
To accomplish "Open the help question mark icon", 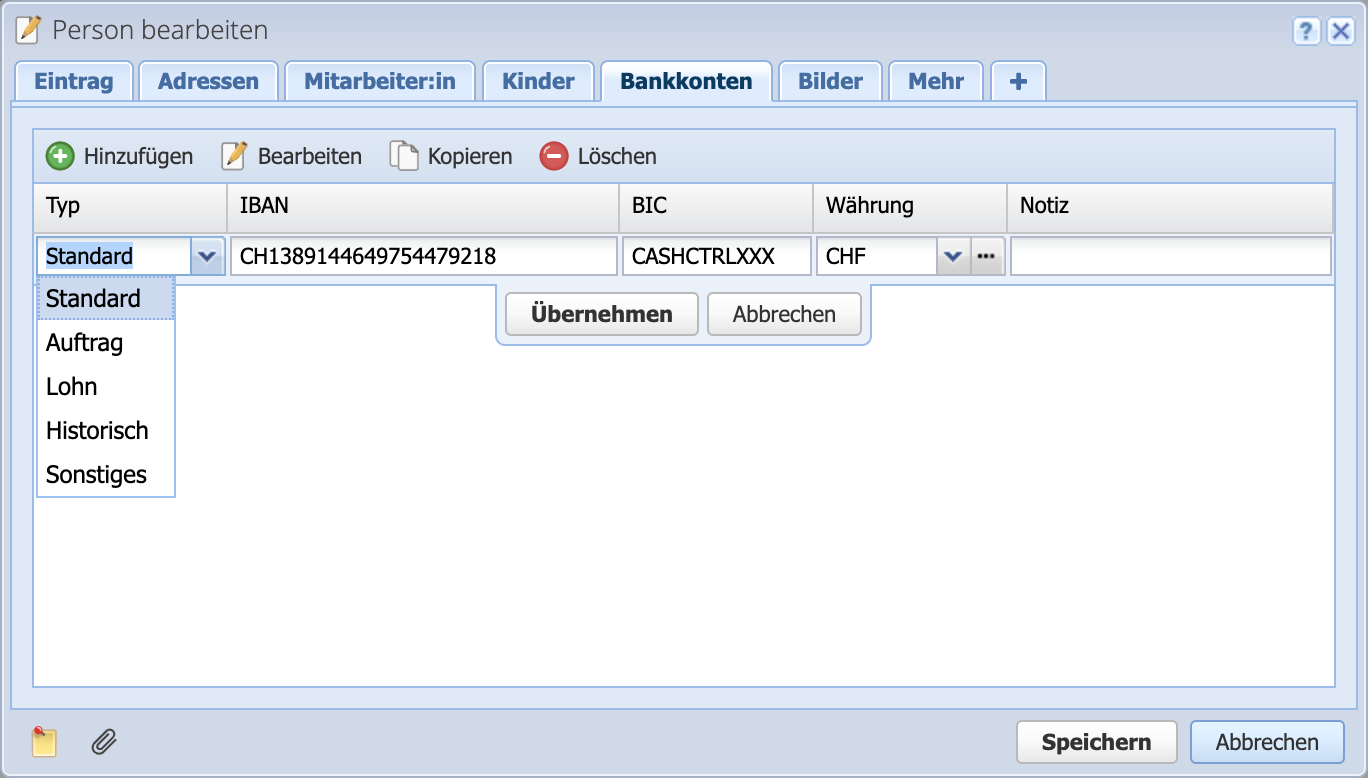I will coord(1306,31).
